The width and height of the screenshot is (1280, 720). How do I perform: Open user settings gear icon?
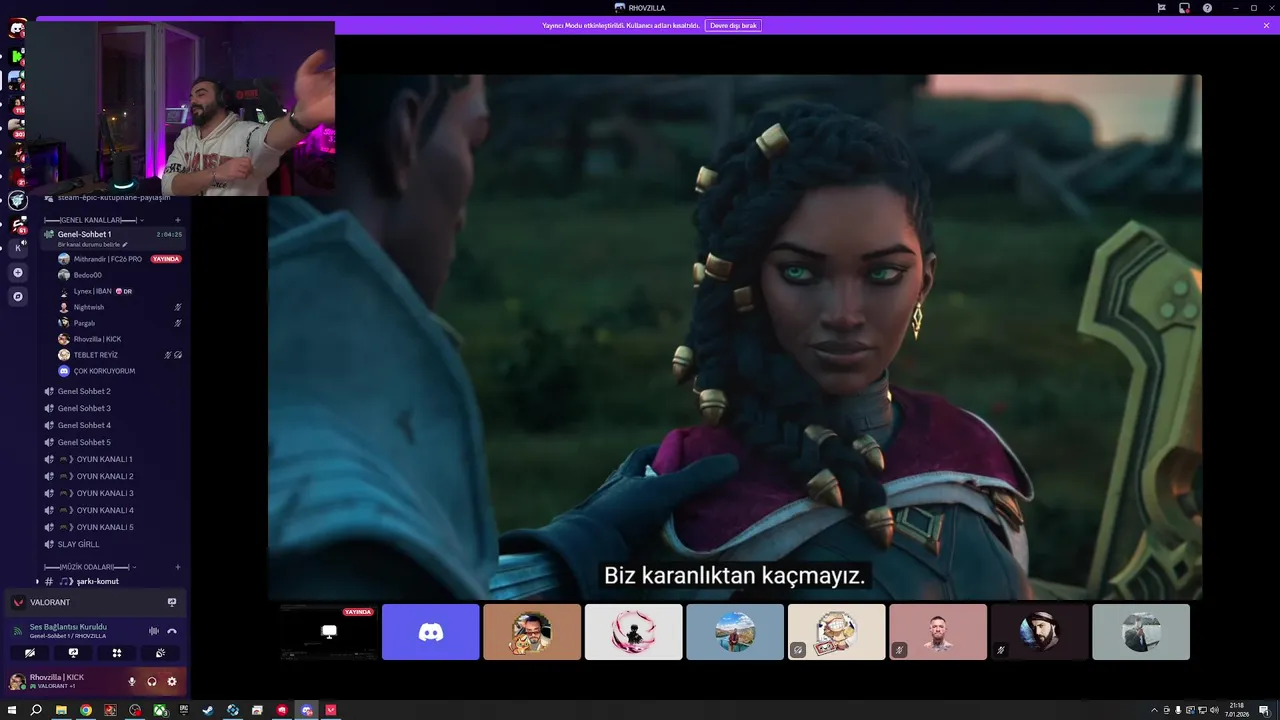coord(172,681)
